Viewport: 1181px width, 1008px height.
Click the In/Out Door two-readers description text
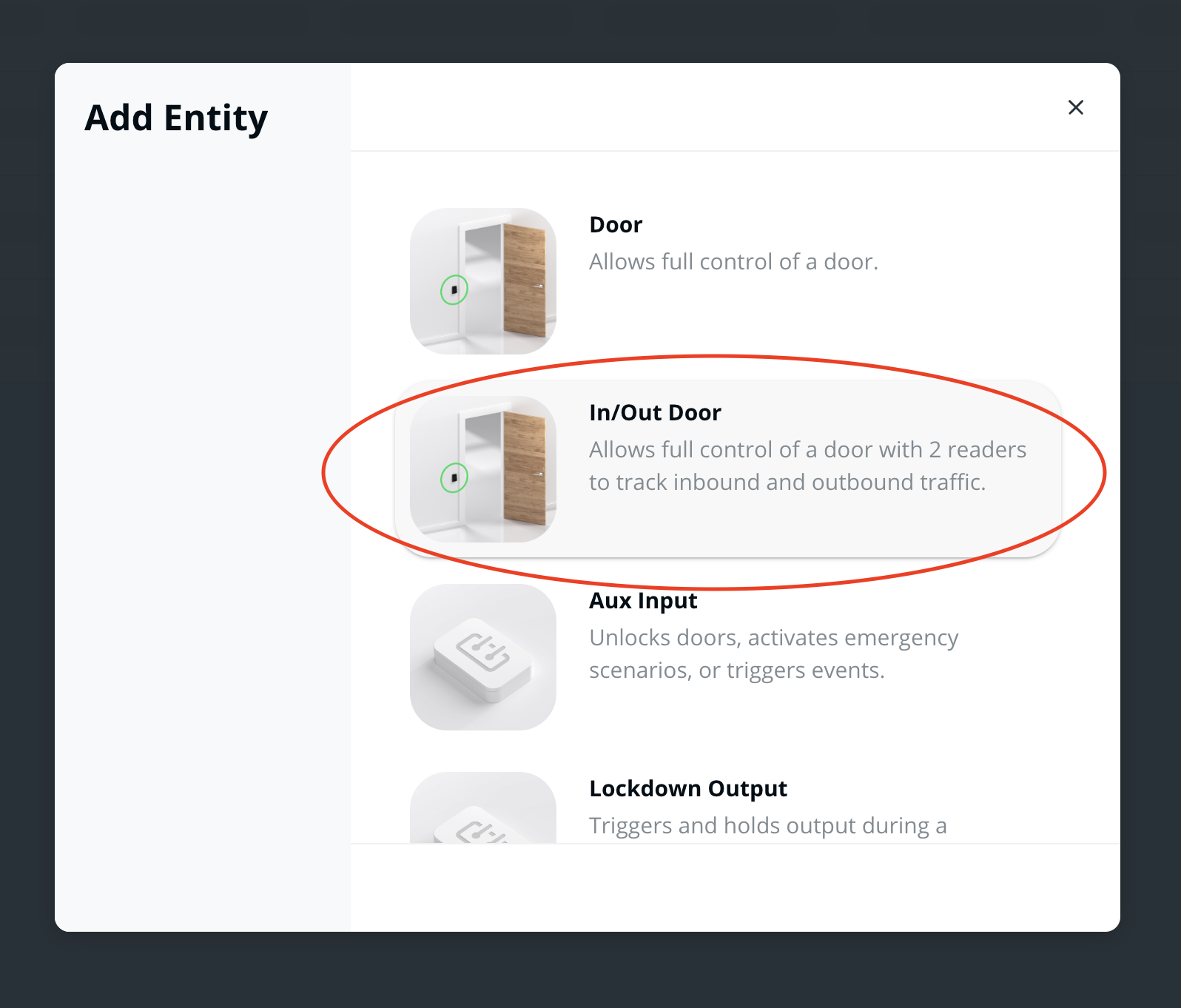[807, 466]
